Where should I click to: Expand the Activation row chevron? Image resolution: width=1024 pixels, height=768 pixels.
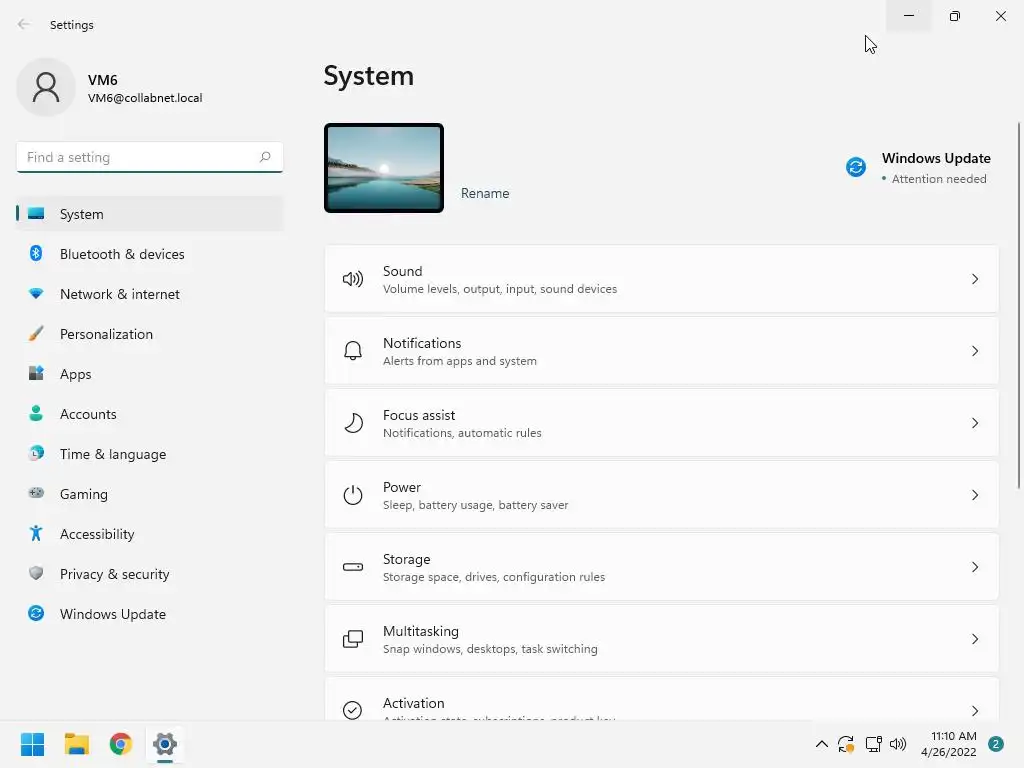click(x=974, y=711)
